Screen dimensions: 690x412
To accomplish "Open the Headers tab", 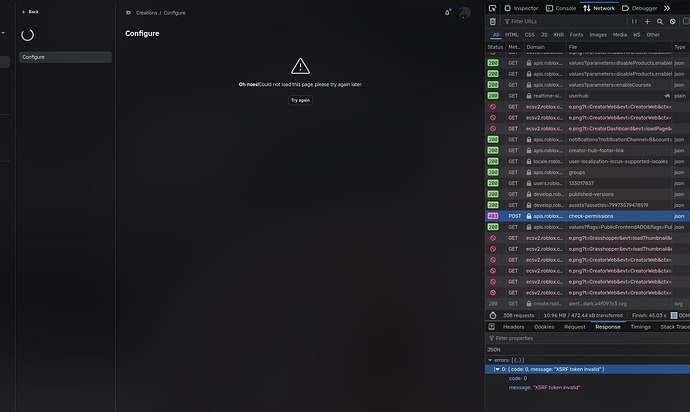I will [x=513, y=326].
